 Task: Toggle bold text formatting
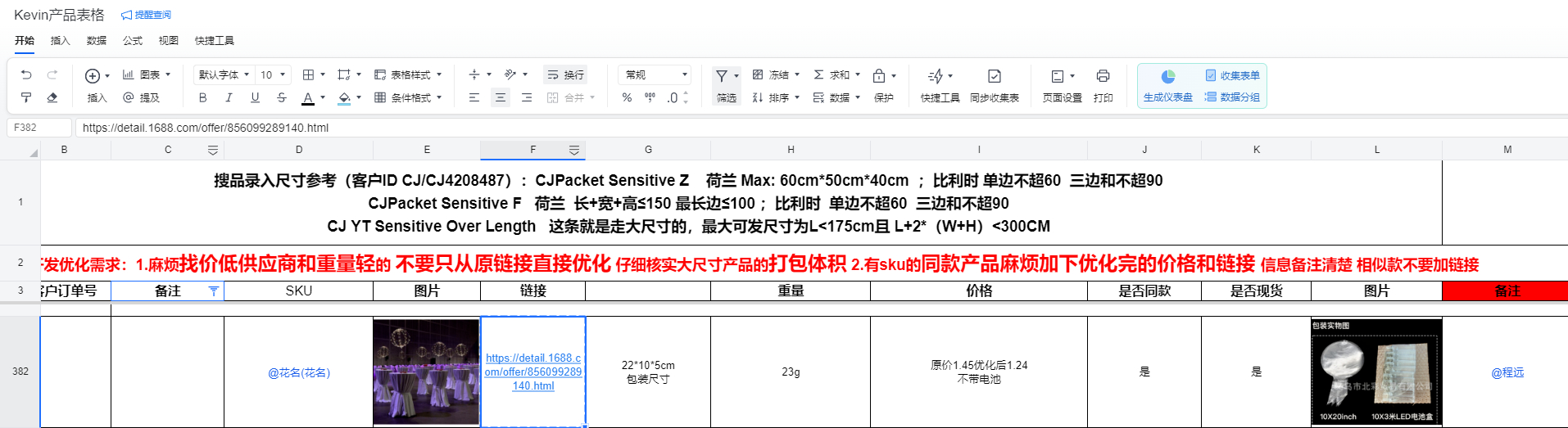tap(202, 97)
